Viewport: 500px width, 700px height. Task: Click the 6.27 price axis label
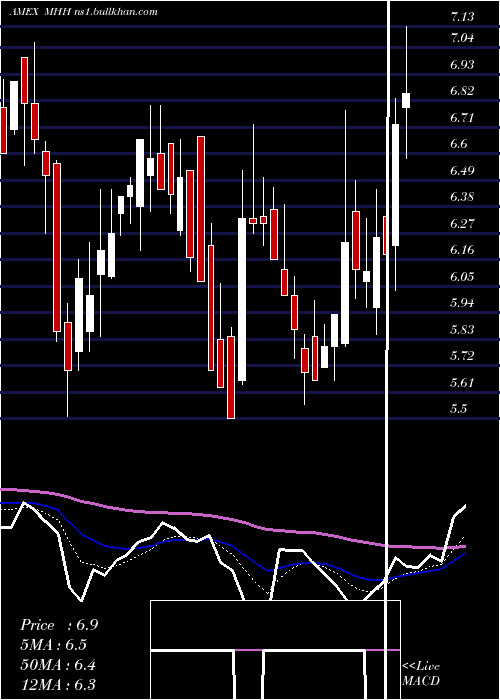click(462, 223)
